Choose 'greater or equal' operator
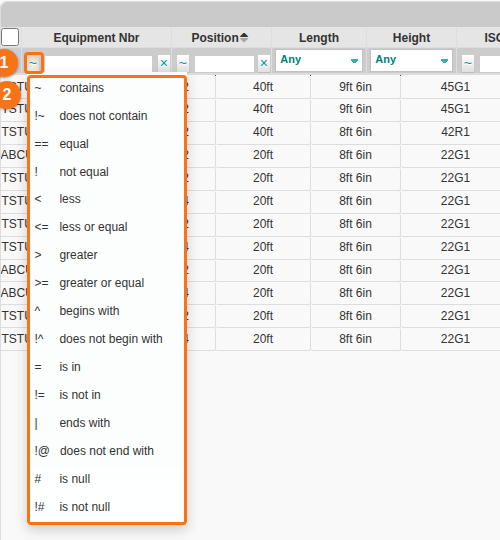 107,283
